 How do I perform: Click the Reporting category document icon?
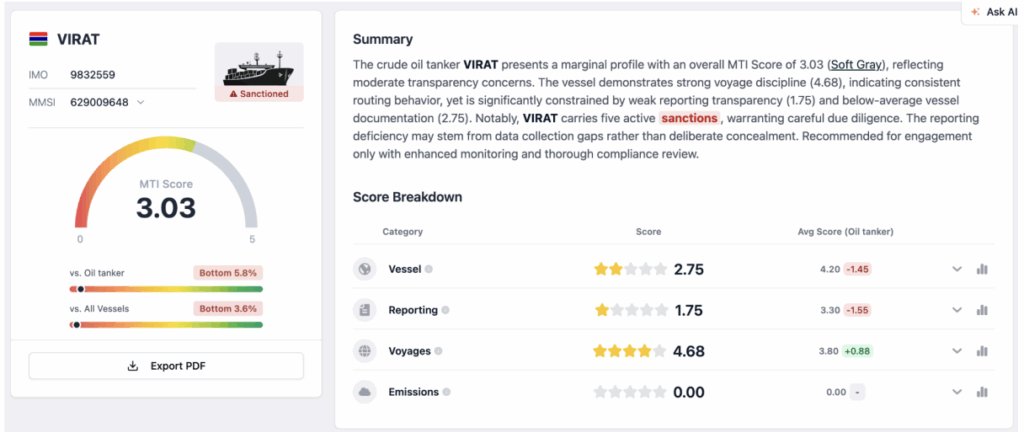364,310
